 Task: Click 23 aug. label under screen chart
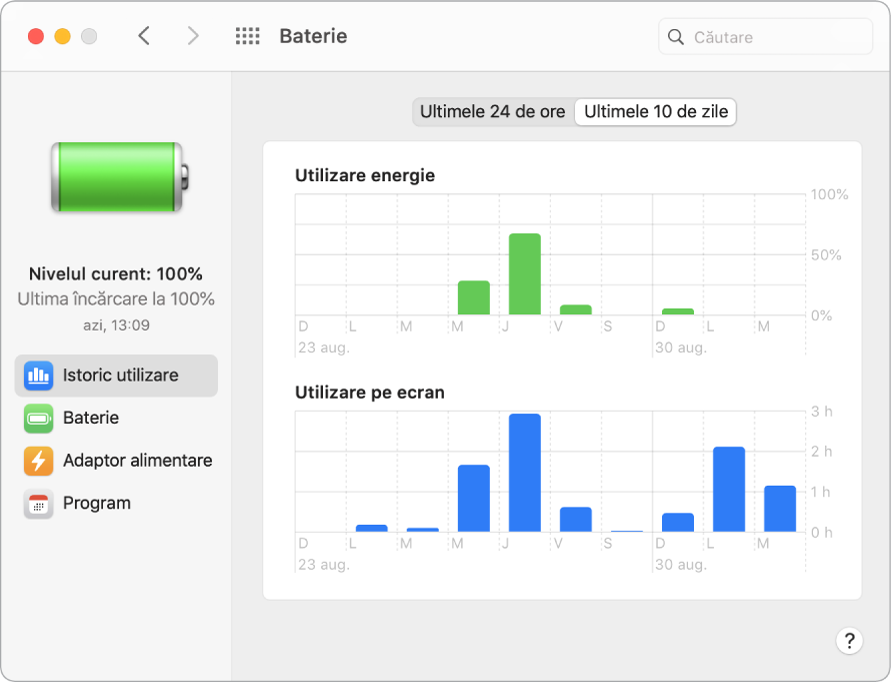coord(323,565)
